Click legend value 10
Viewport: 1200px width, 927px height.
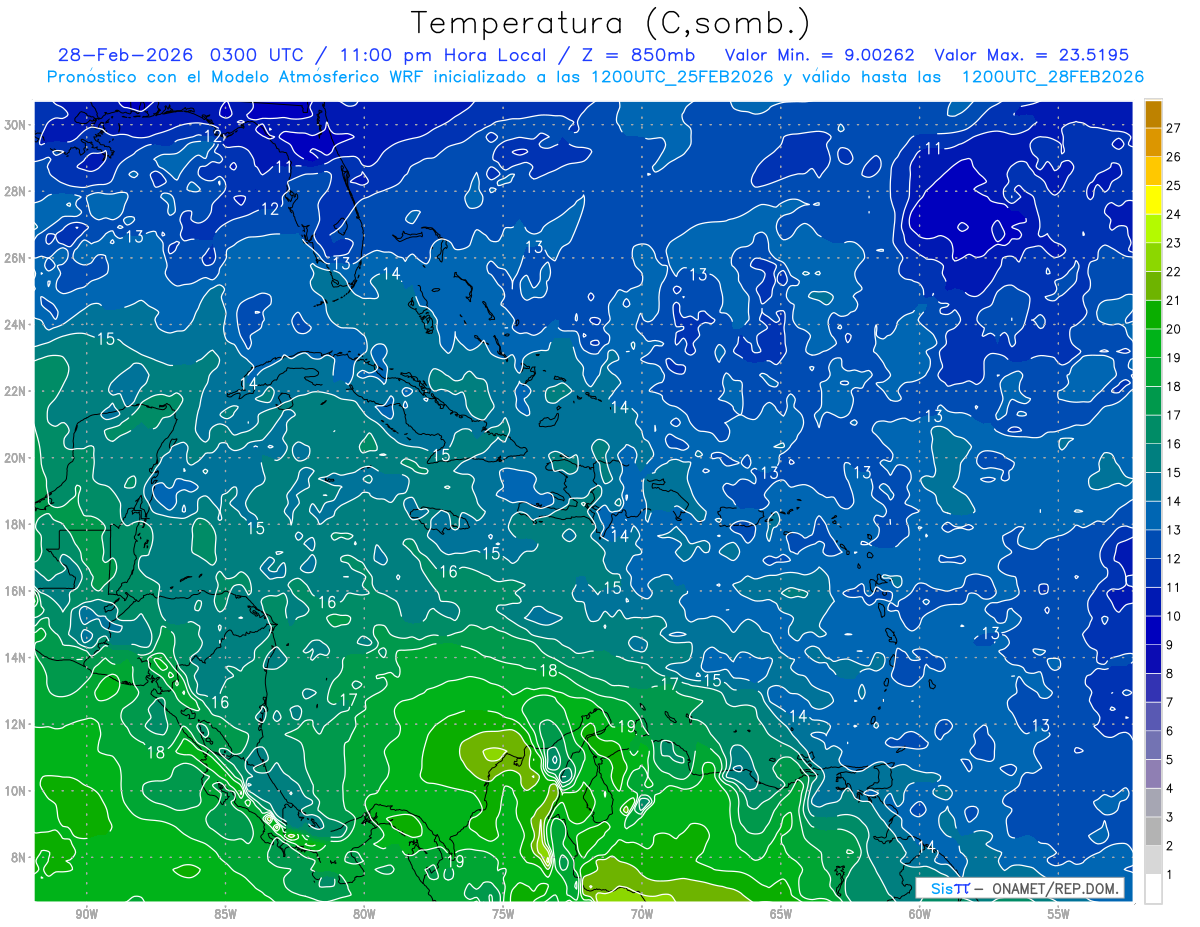[x=1175, y=616]
